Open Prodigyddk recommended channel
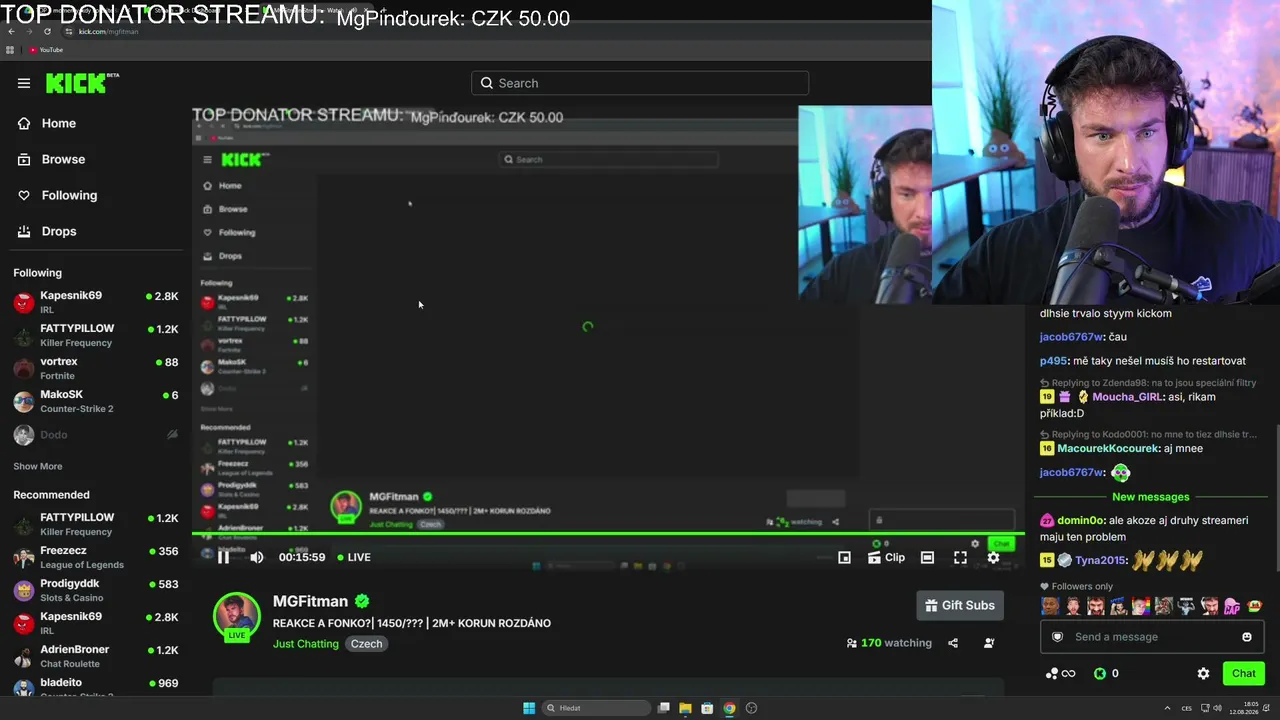Viewport: 1280px width, 720px height. click(x=95, y=590)
